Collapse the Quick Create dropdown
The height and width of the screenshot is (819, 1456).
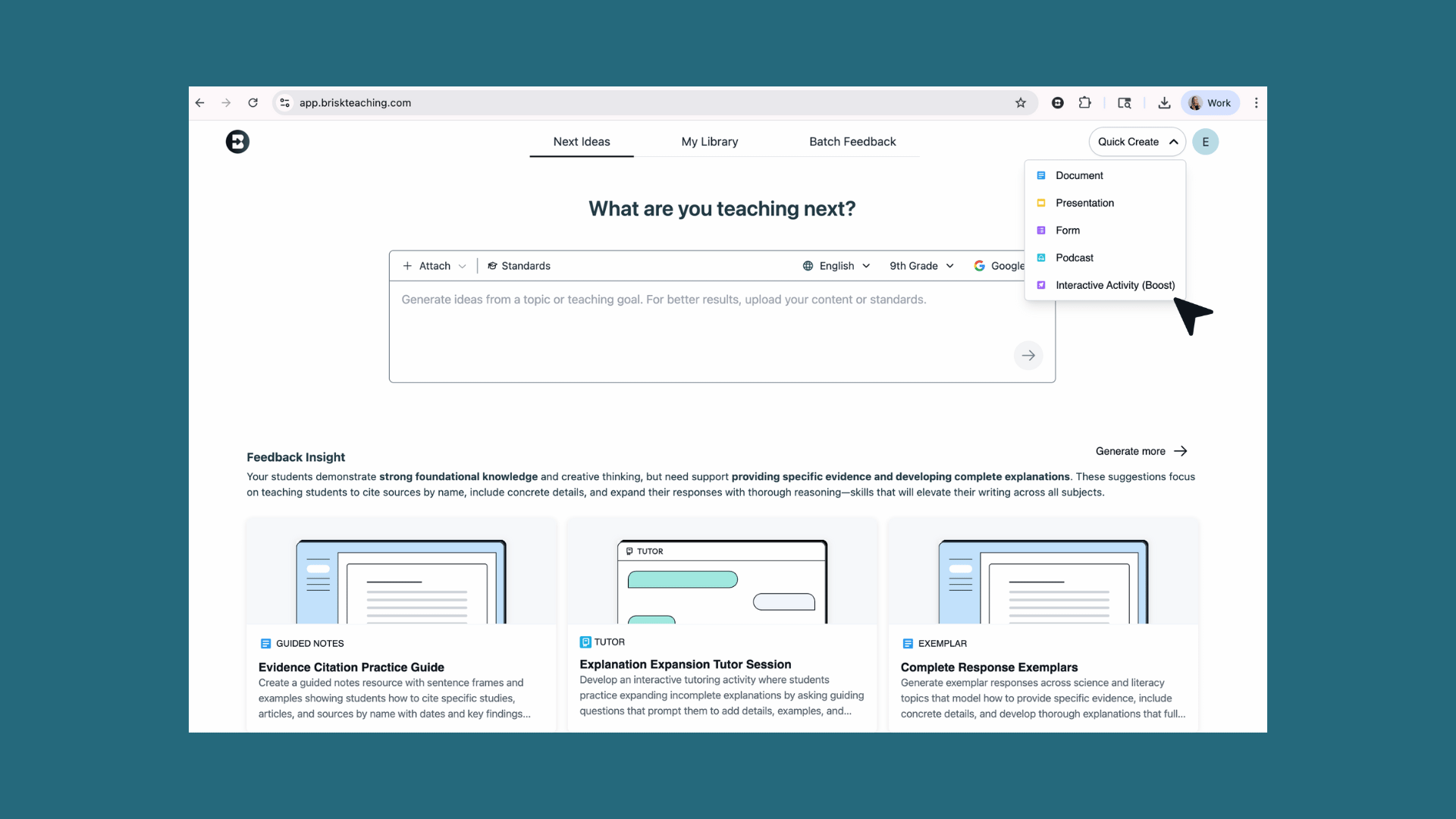pyautogui.click(x=1137, y=142)
